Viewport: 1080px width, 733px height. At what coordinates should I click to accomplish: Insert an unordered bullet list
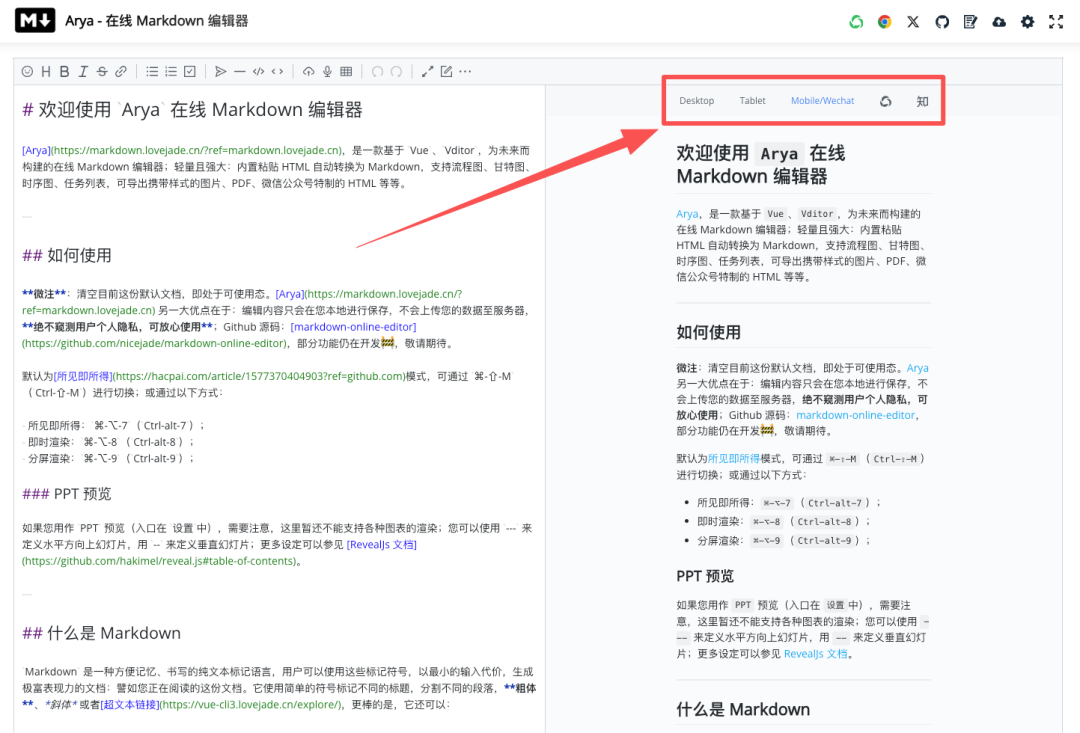click(x=152, y=72)
